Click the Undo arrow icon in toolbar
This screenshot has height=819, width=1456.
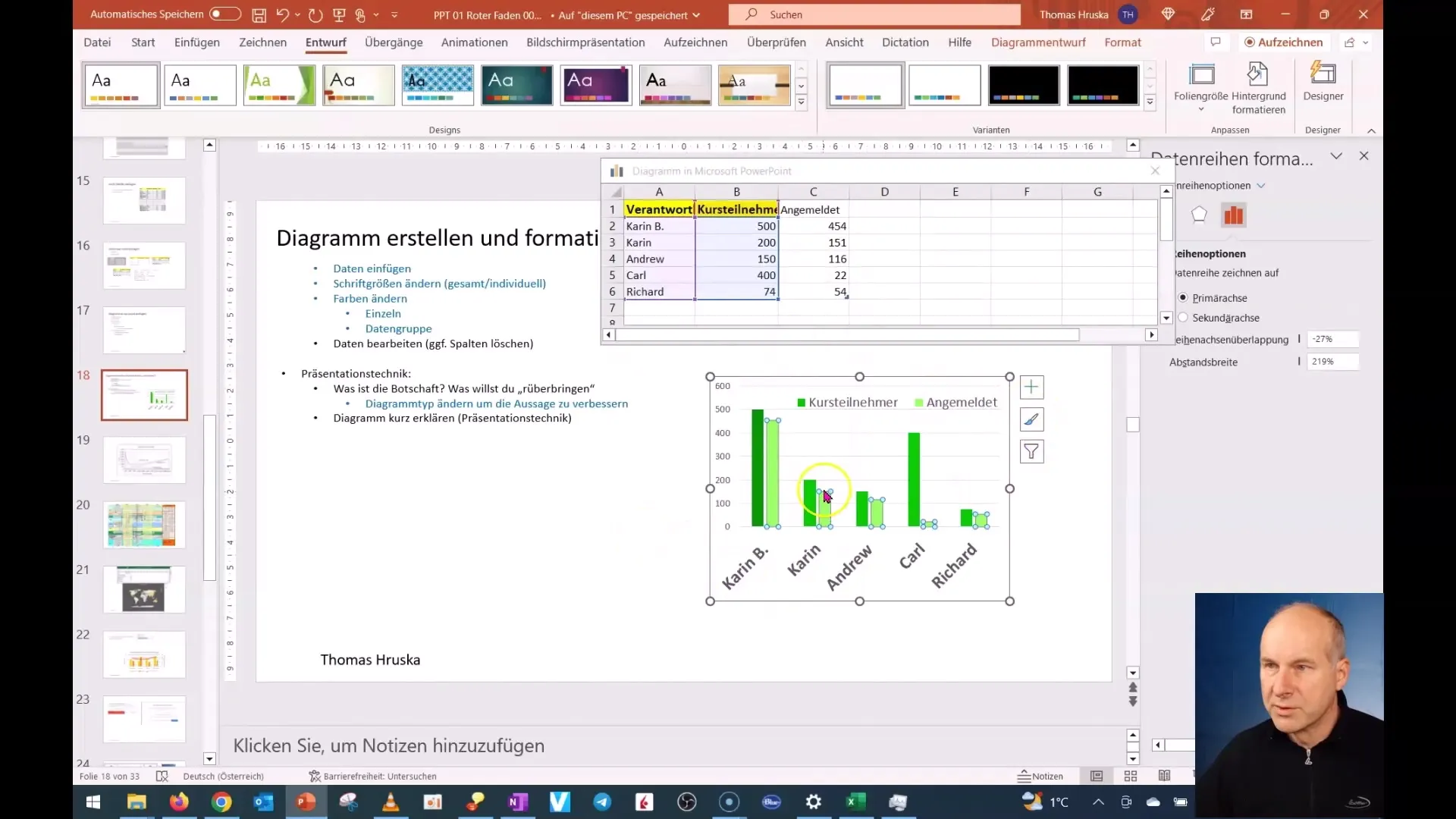click(x=283, y=15)
